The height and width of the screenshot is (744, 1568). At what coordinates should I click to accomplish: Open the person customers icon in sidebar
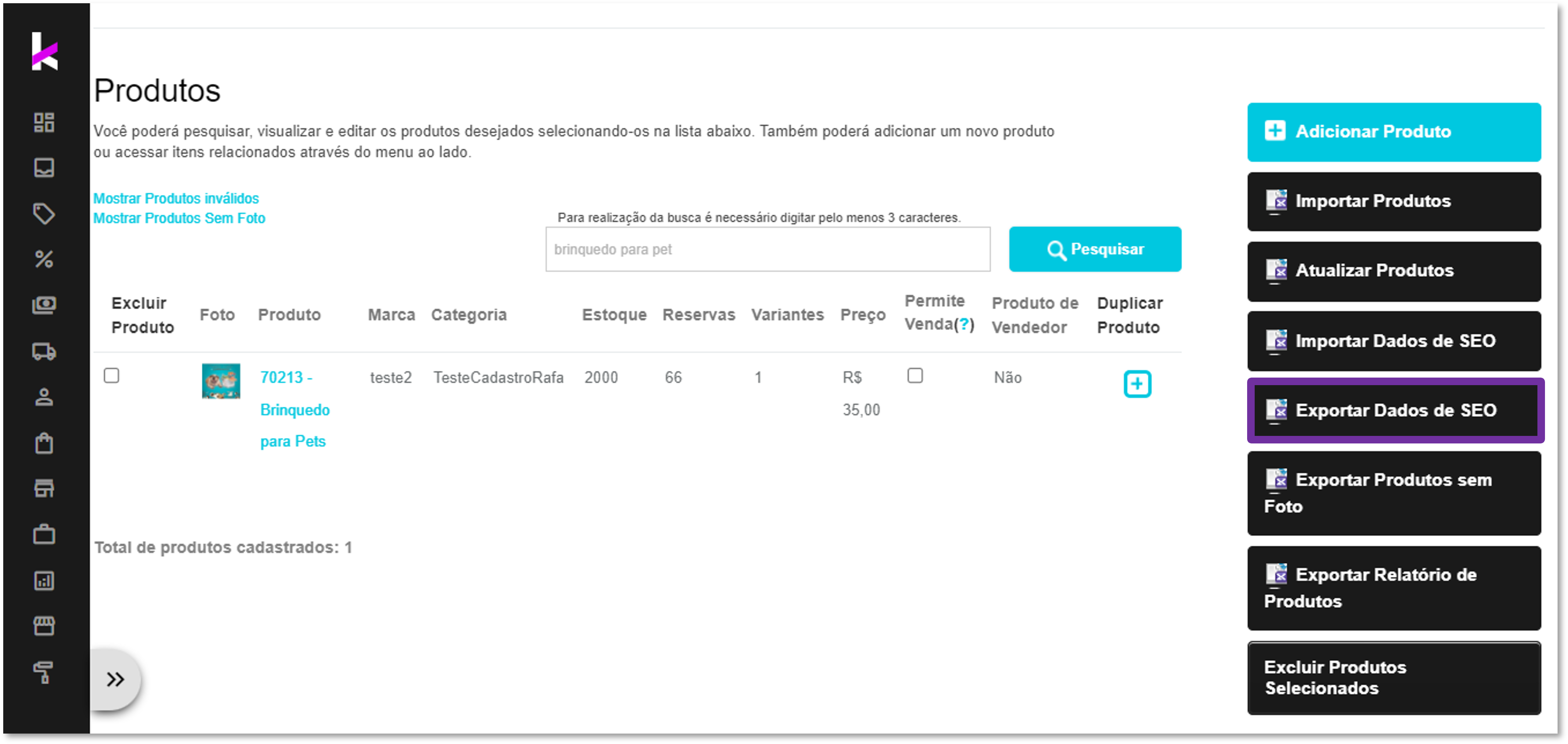click(x=44, y=397)
